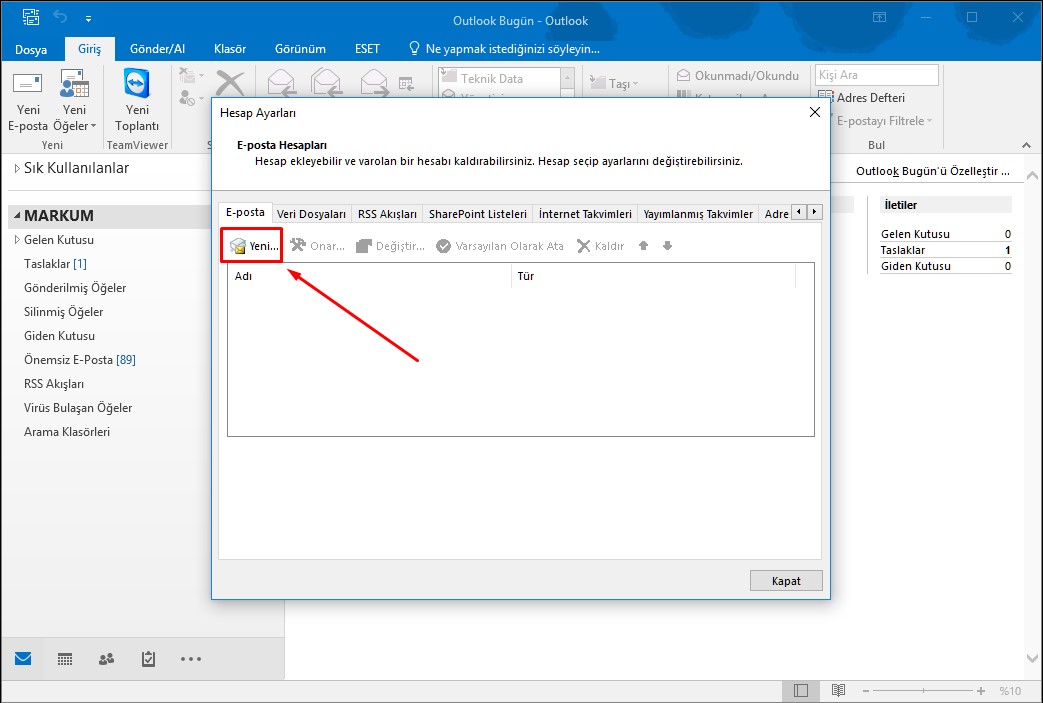
Task: Open the Önemsiz E-Posta folder
Action: coord(80,360)
